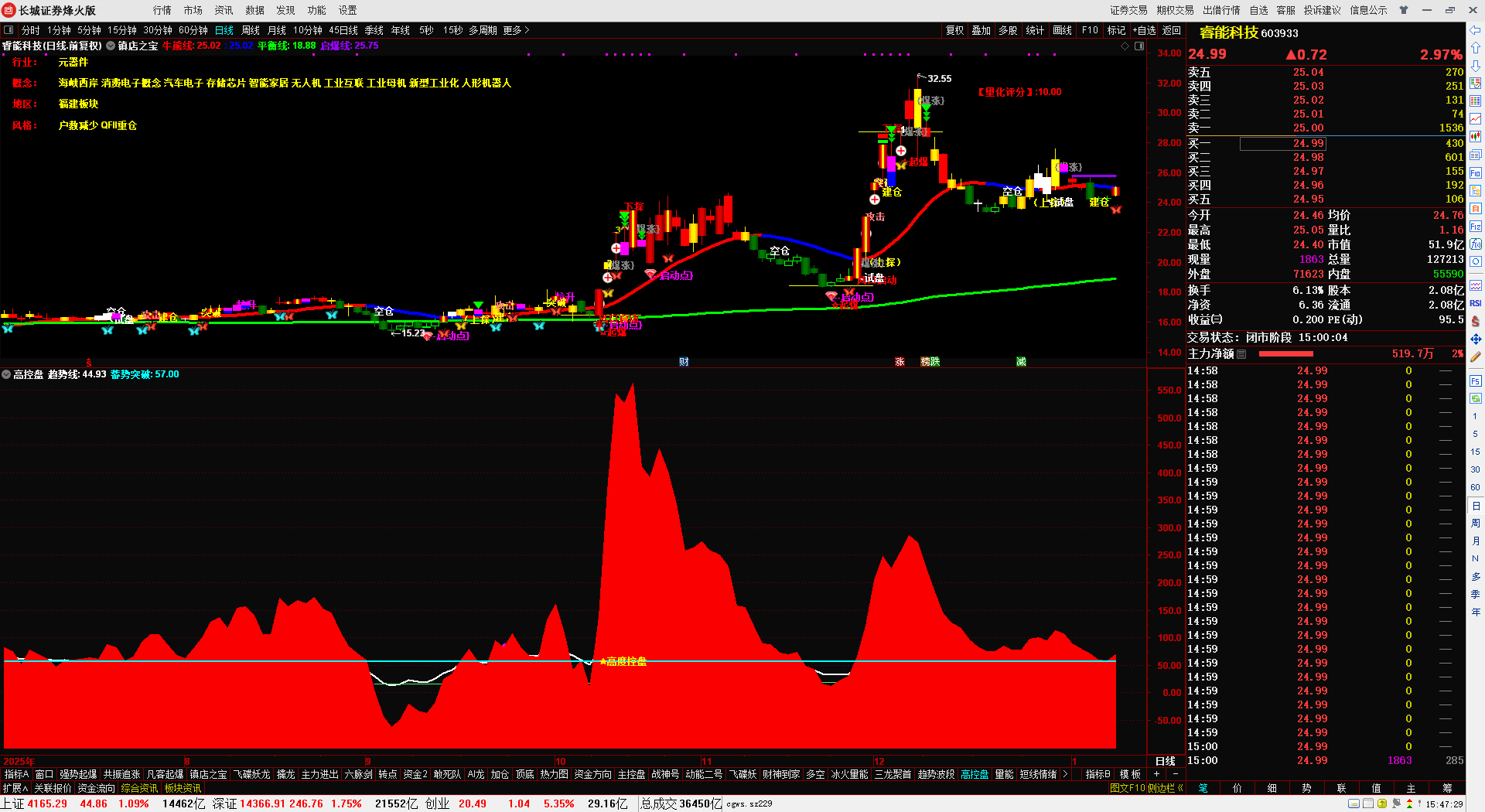Expand the 扩展 panel toggle
The width and height of the screenshot is (1485, 812).
tap(15, 788)
